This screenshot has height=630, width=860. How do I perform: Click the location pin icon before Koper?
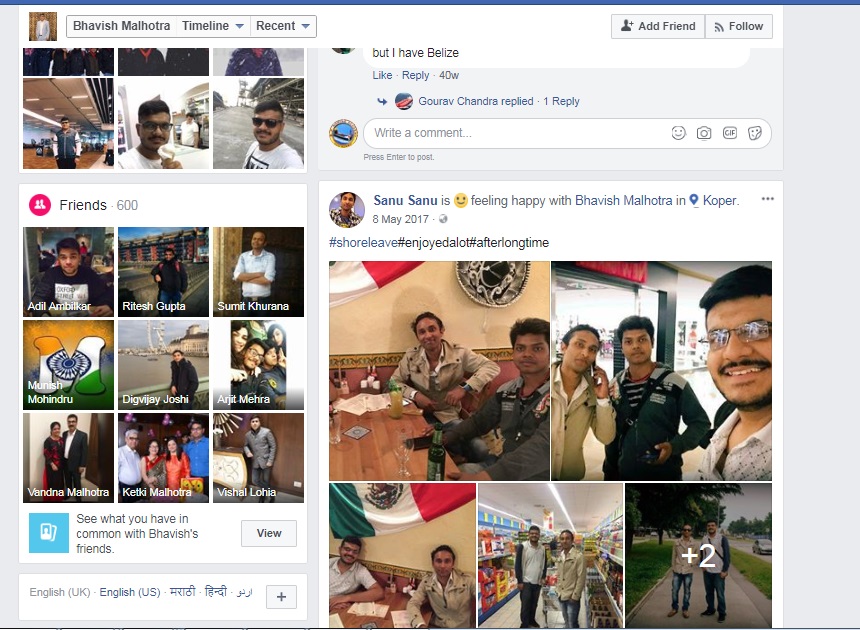694,201
